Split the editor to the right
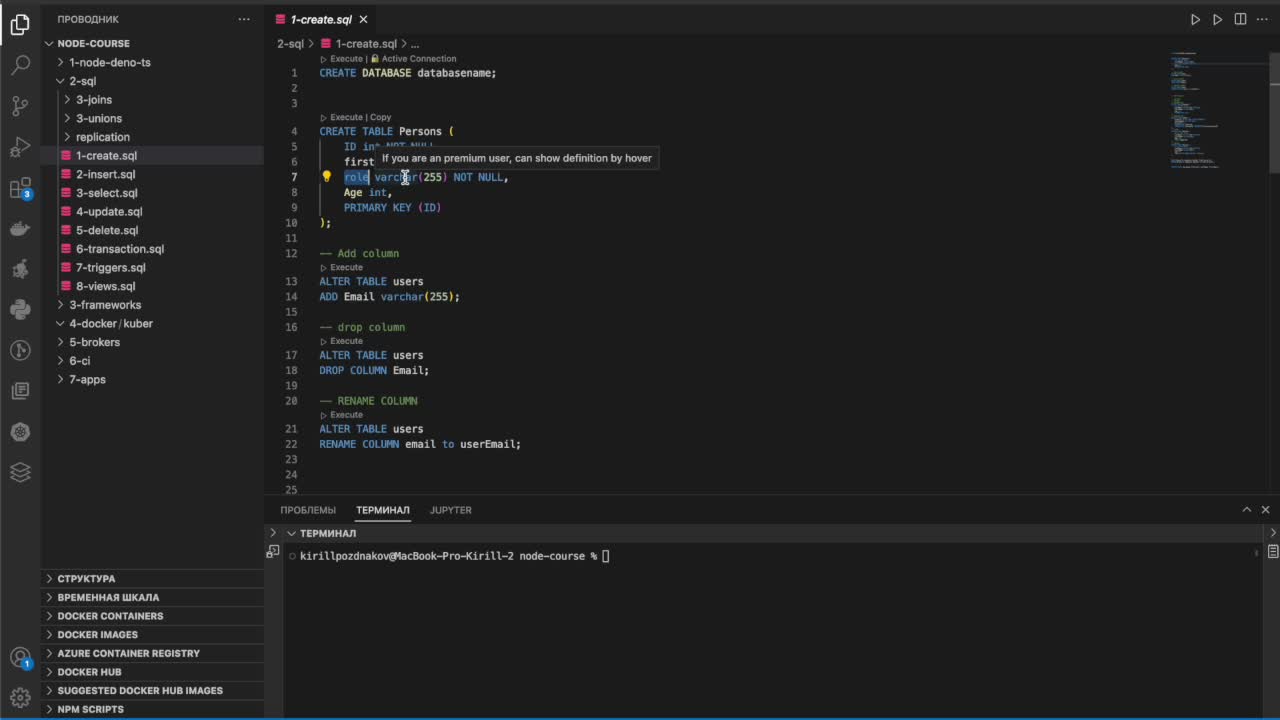 (x=1240, y=19)
